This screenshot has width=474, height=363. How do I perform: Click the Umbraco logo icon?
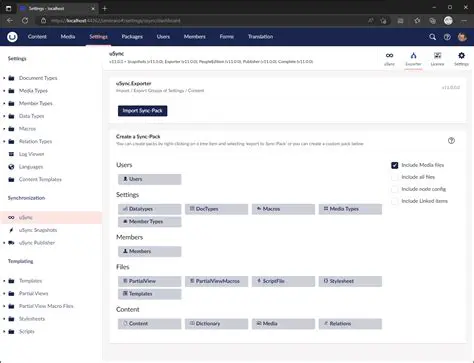tap(12, 37)
